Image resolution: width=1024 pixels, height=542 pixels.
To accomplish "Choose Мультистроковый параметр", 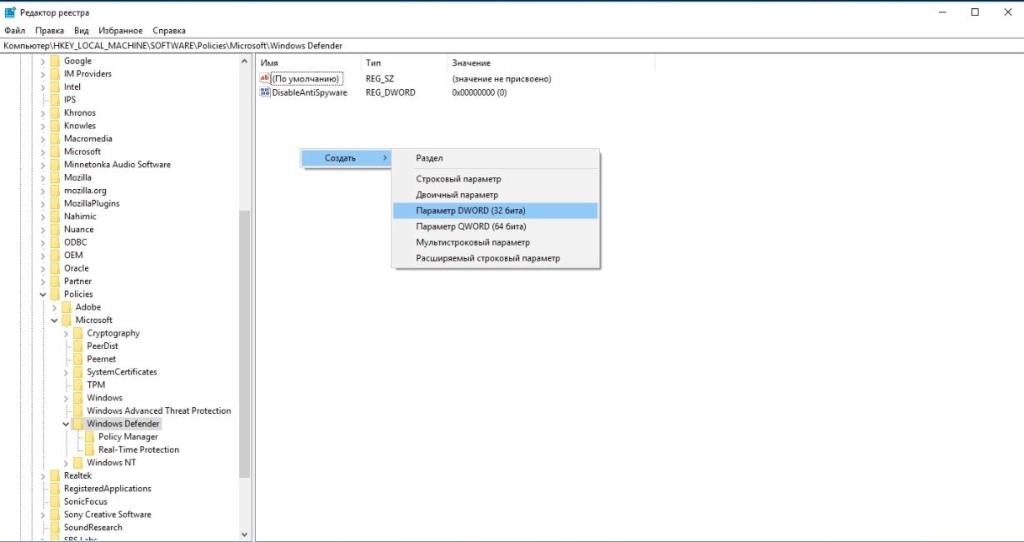I will click(x=495, y=242).
